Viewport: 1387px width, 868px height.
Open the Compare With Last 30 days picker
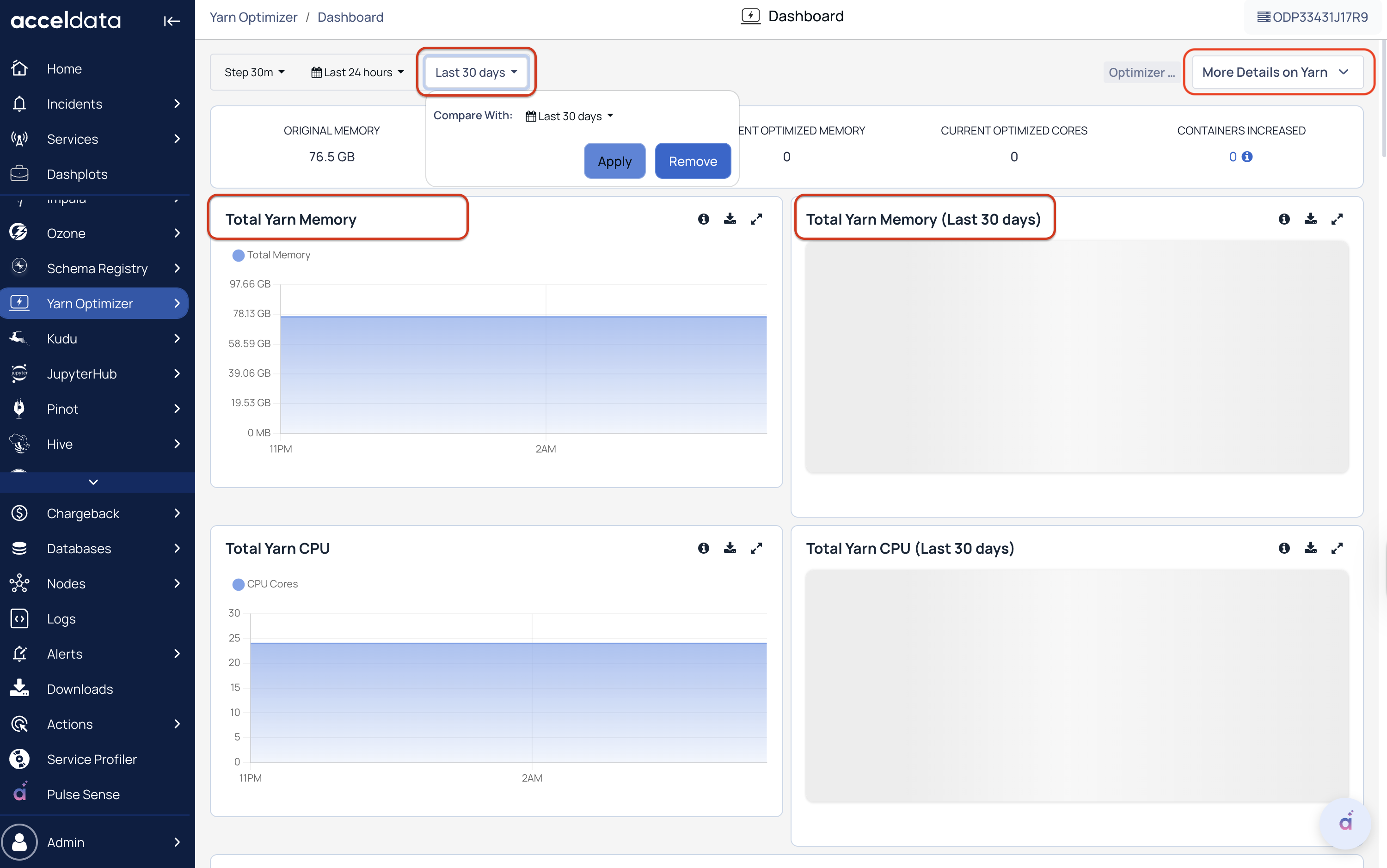click(x=570, y=116)
